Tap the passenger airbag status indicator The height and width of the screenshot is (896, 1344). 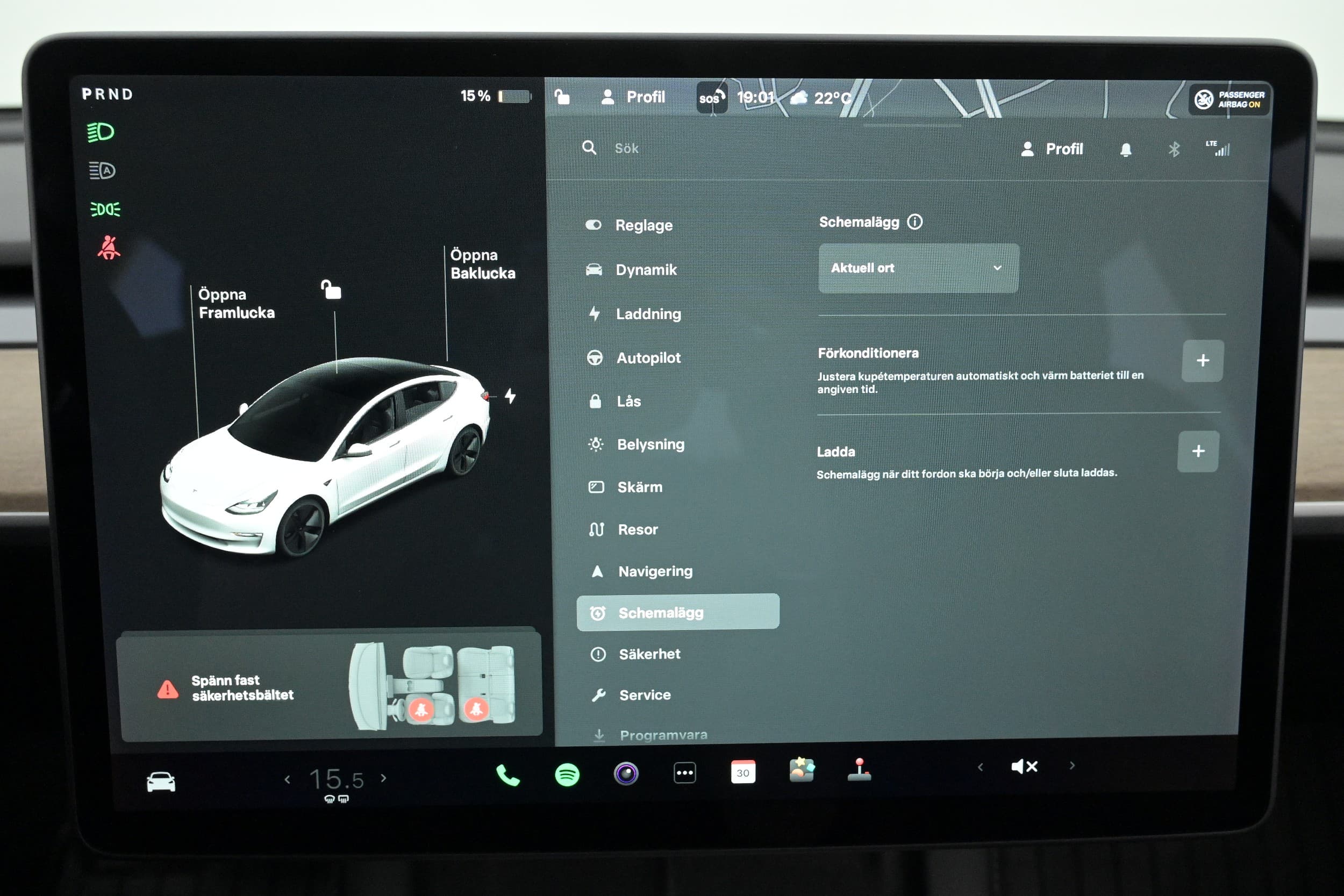pos(1228,99)
